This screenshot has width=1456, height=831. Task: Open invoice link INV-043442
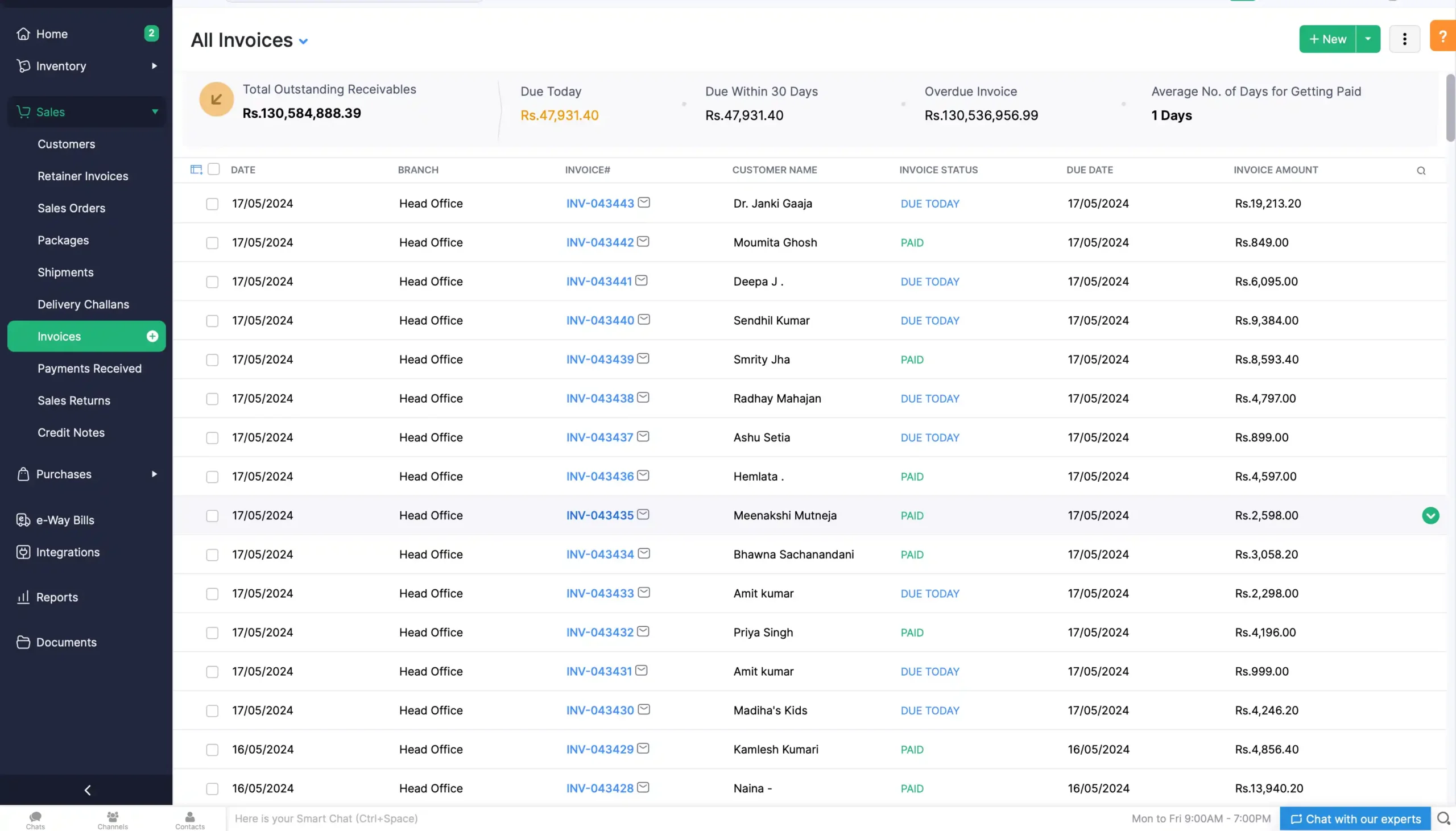point(599,242)
